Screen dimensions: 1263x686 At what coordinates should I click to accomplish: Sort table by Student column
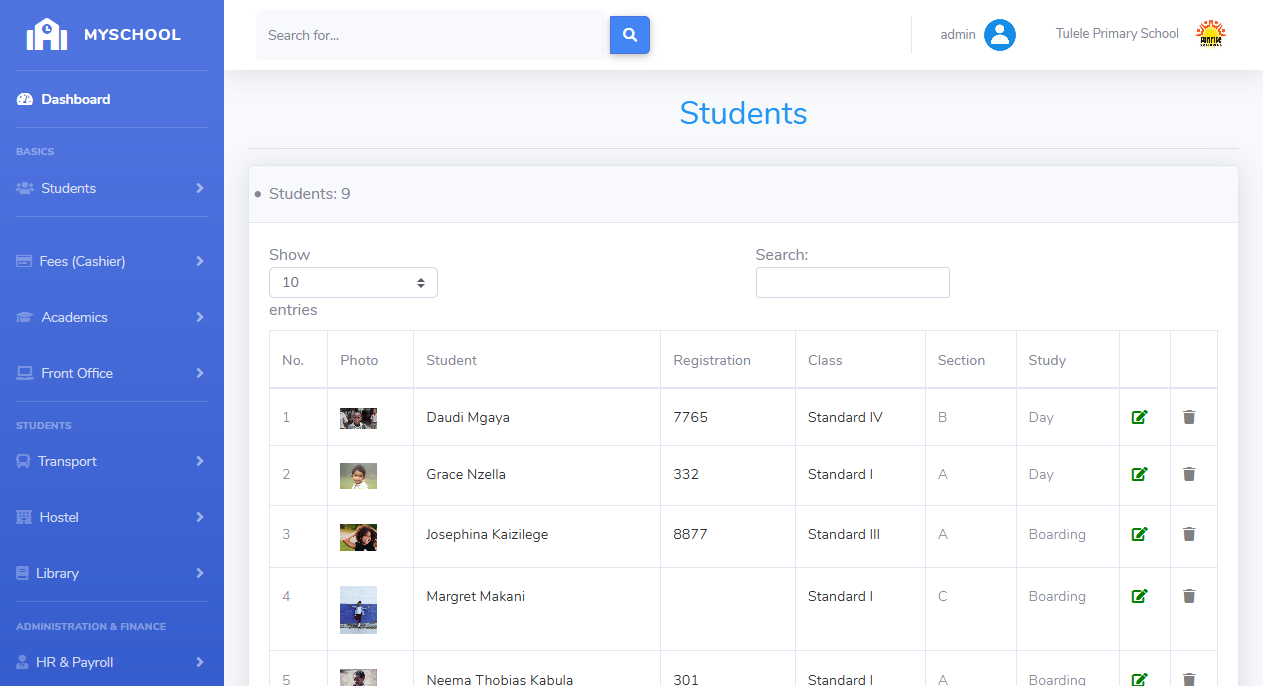(537, 360)
